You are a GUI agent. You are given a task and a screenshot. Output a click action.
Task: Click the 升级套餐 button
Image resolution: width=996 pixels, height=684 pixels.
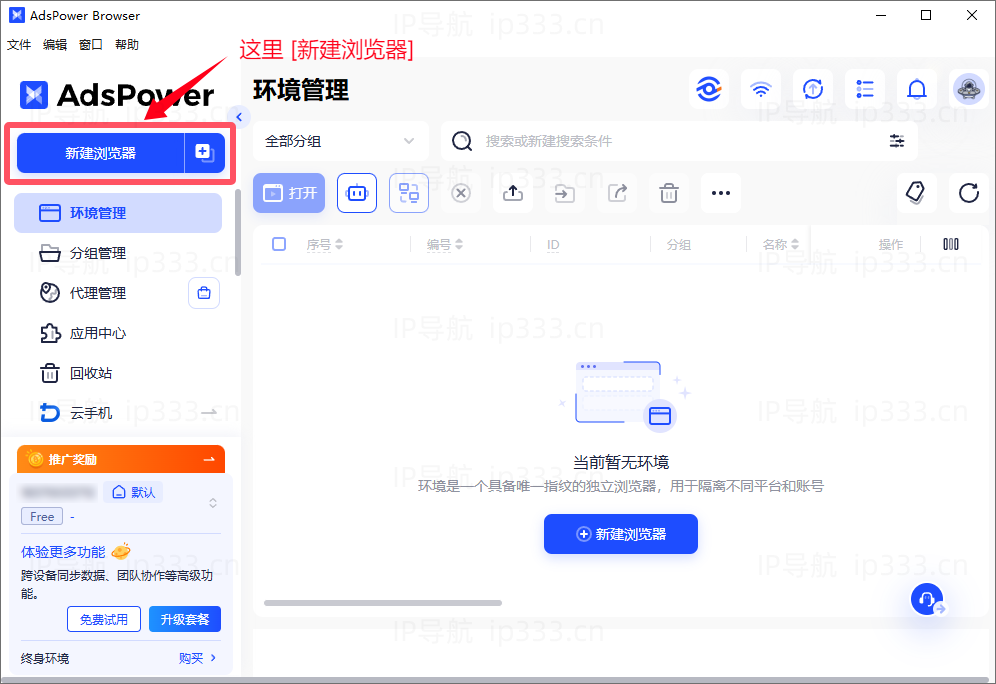coord(185,619)
